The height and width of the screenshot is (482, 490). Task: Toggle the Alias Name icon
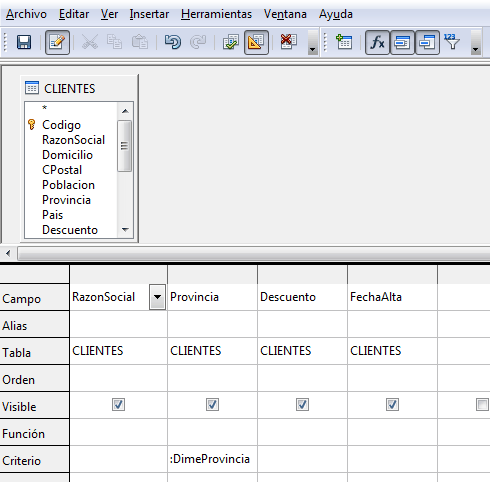point(427,42)
